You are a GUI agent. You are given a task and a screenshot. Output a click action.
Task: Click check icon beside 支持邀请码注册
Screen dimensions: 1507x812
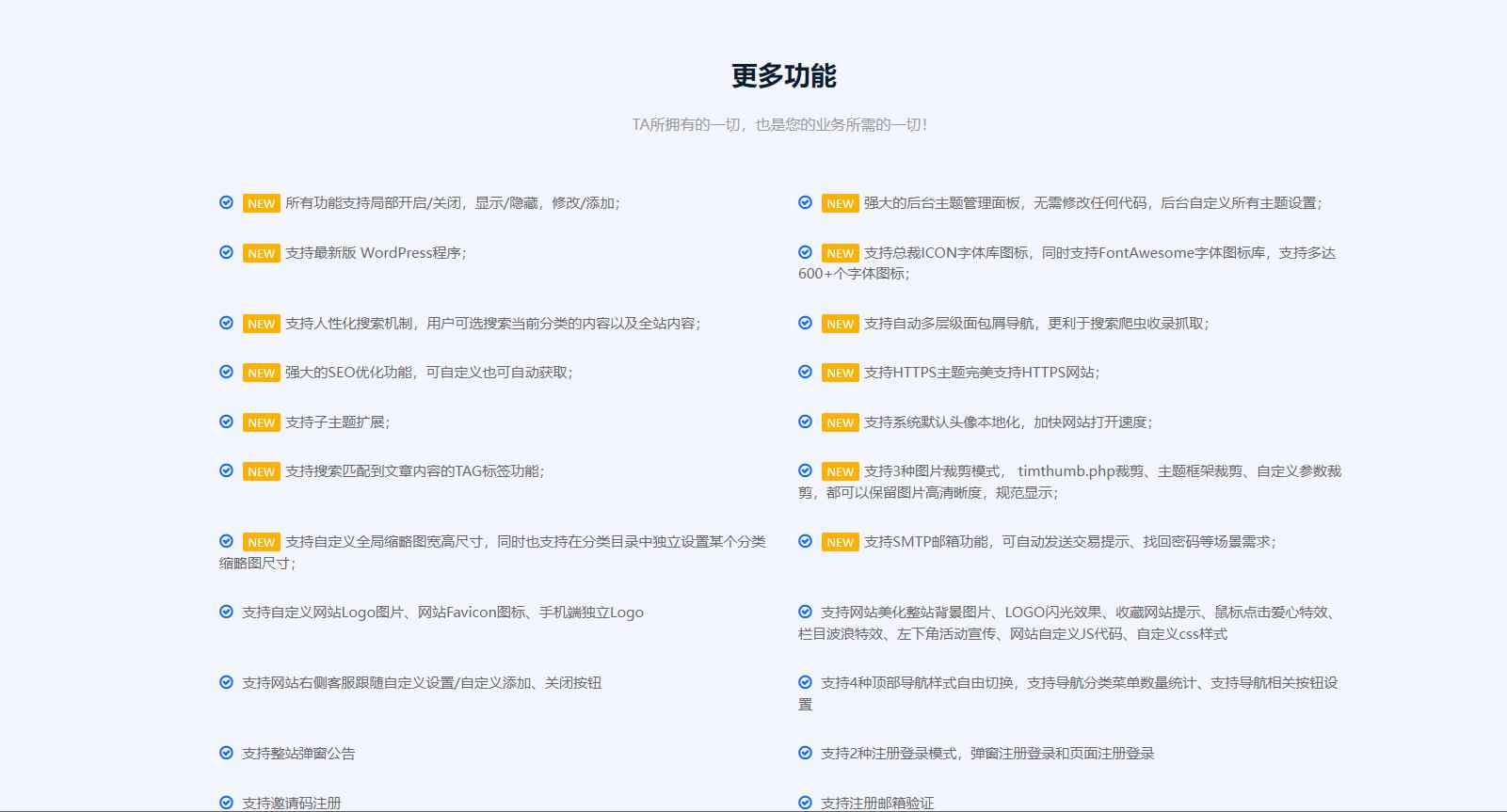[226, 803]
